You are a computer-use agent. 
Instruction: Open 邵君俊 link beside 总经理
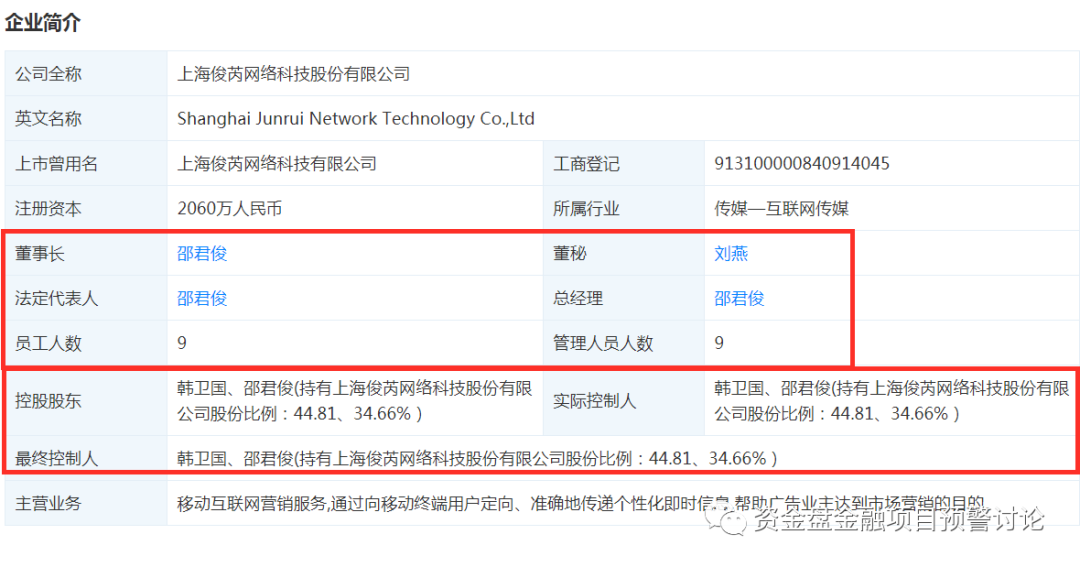pyautogui.click(x=739, y=298)
